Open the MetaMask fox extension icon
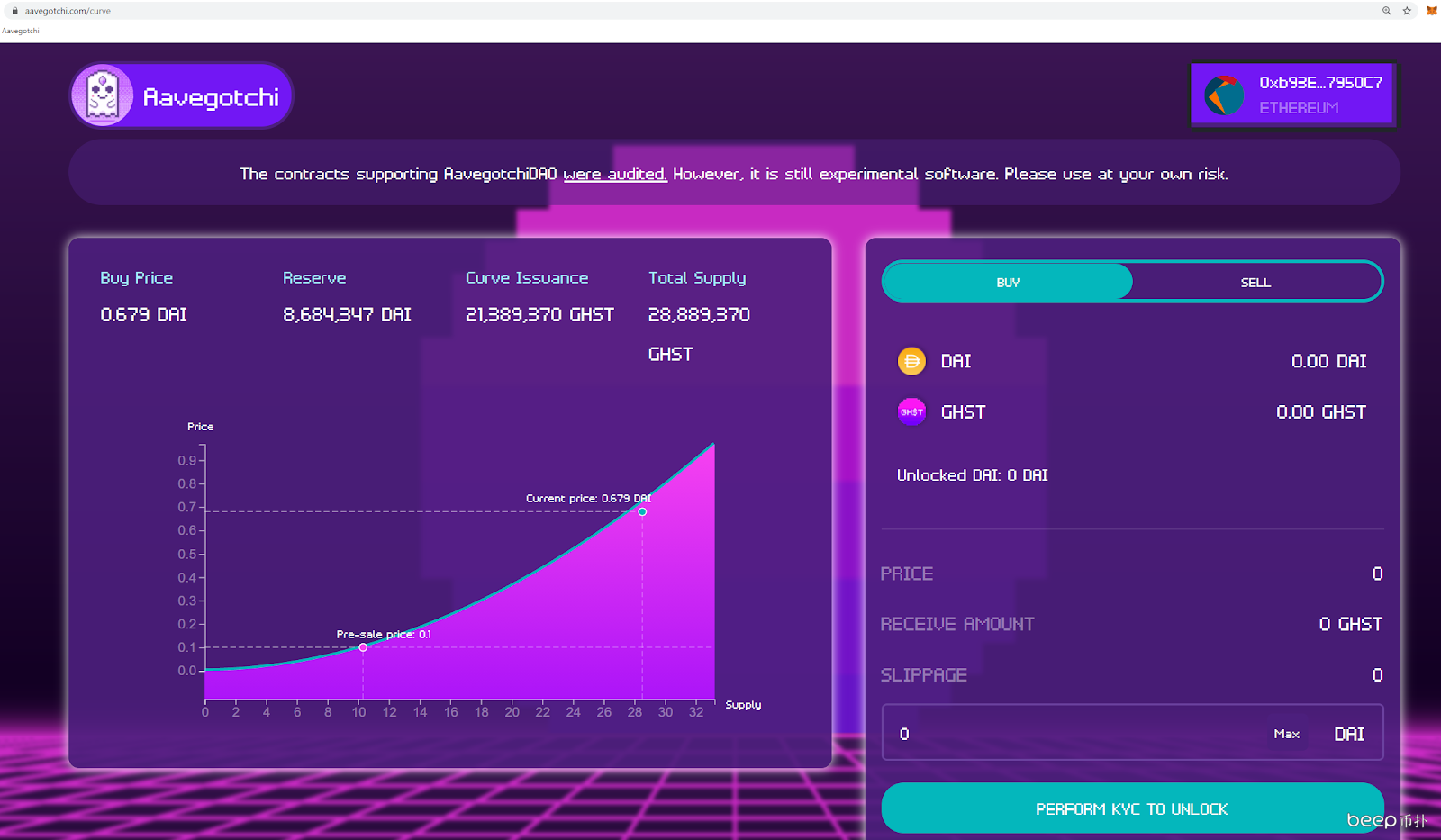Image resolution: width=1441 pixels, height=840 pixels. 1432,11
